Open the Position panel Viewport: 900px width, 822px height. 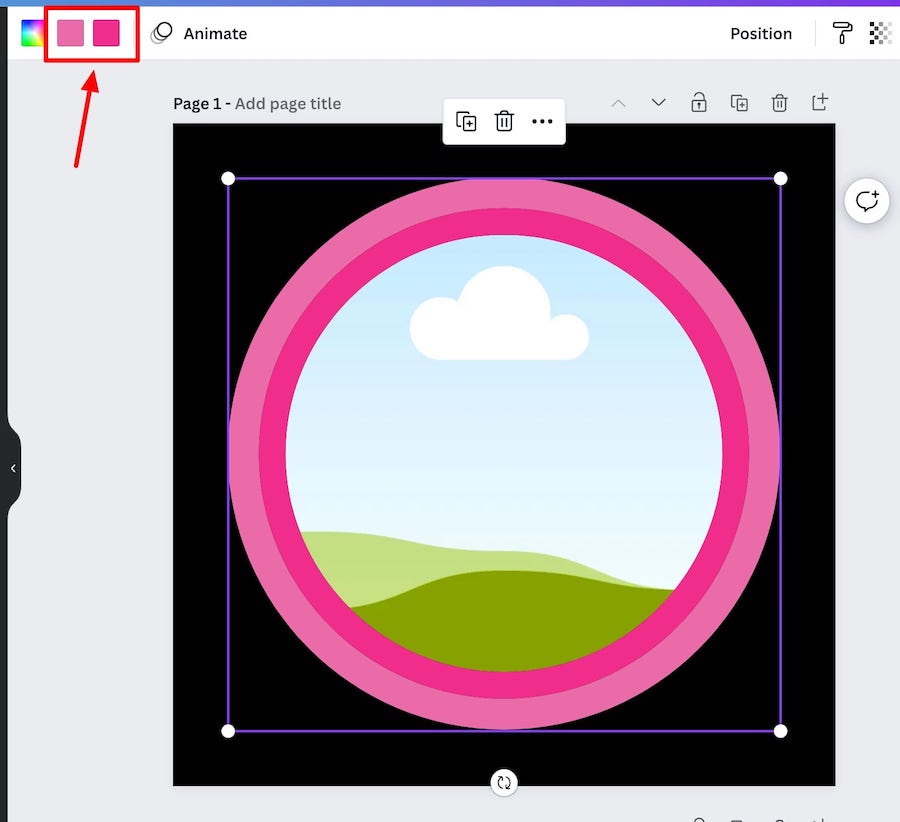pyautogui.click(x=761, y=34)
